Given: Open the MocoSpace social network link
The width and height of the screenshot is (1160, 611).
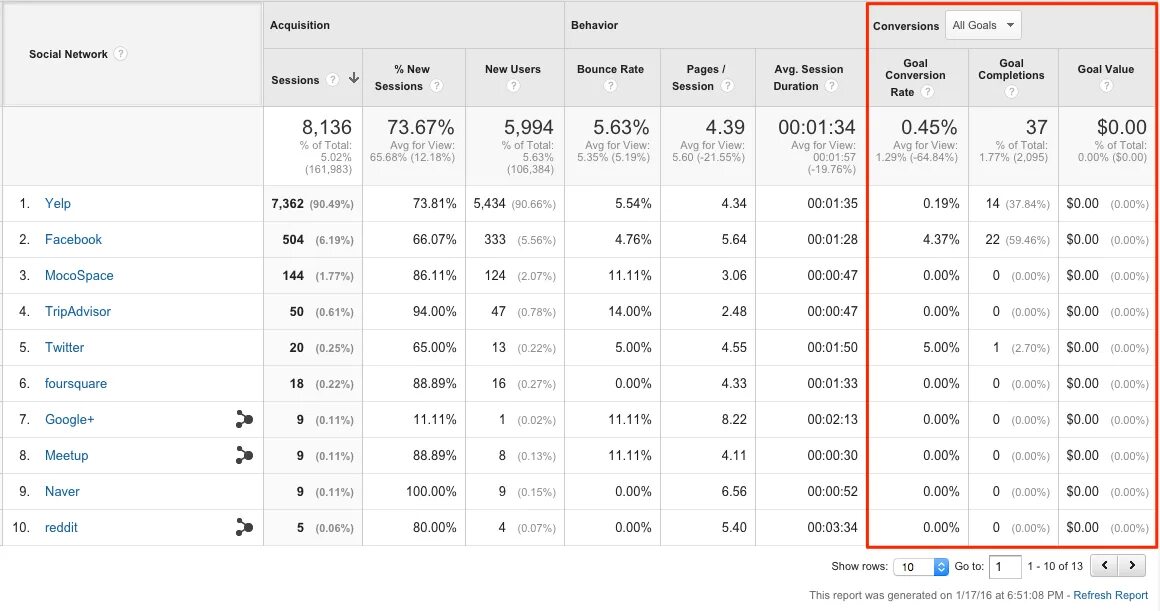Looking at the screenshot, I should click(79, 275).
